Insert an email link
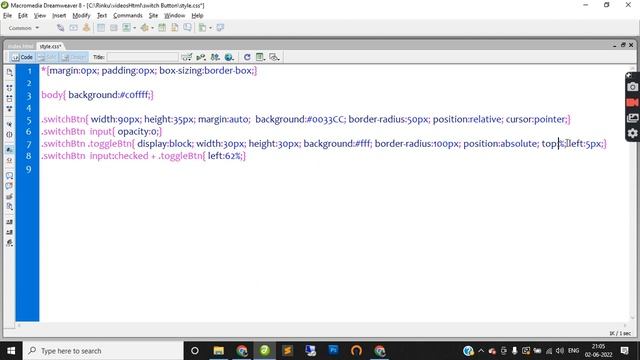 coord(73,28)
